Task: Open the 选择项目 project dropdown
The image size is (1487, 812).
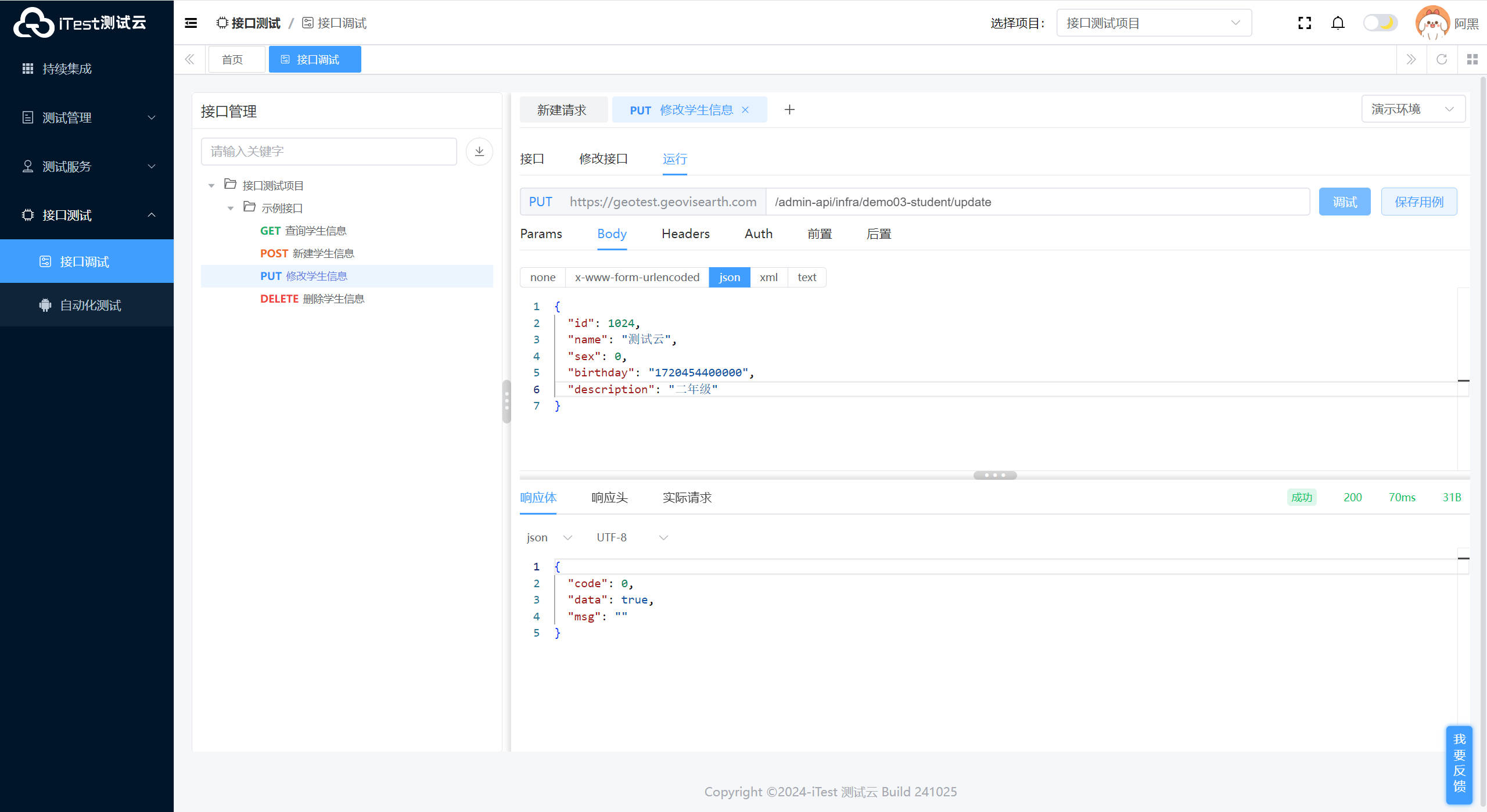Action: coord(1154,23)
